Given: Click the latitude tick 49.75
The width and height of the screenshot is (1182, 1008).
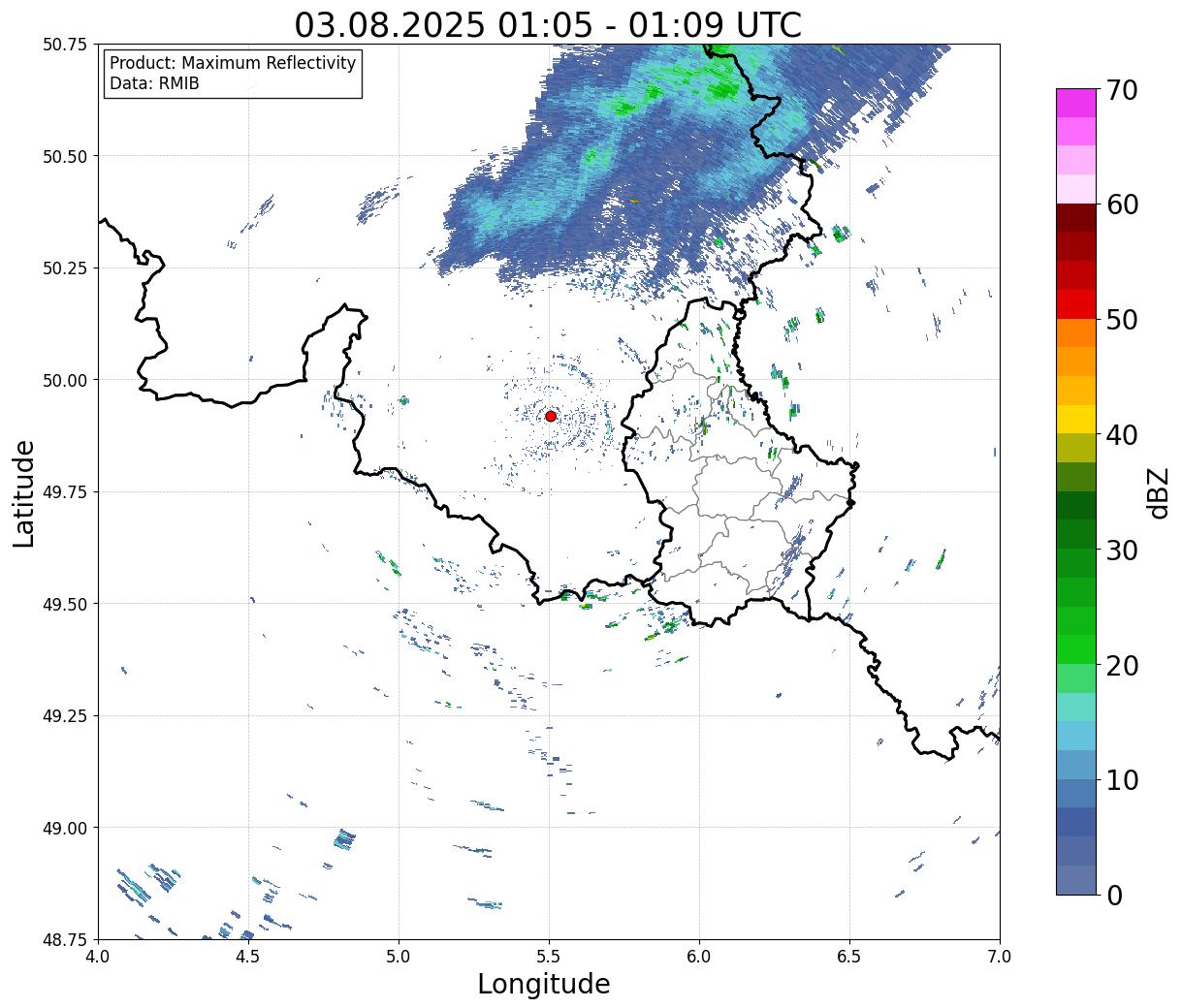Looking at the screenshot, I should [65, 492].
